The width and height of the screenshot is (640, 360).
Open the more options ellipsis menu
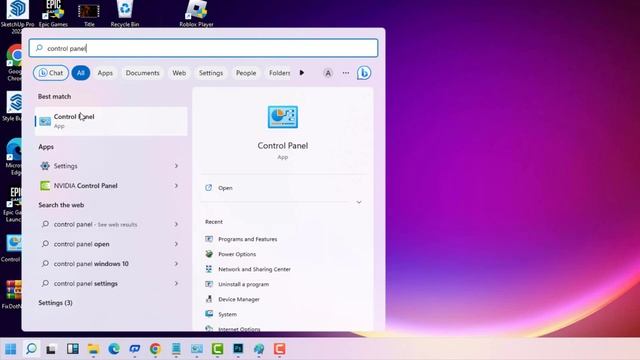point(346,73)
